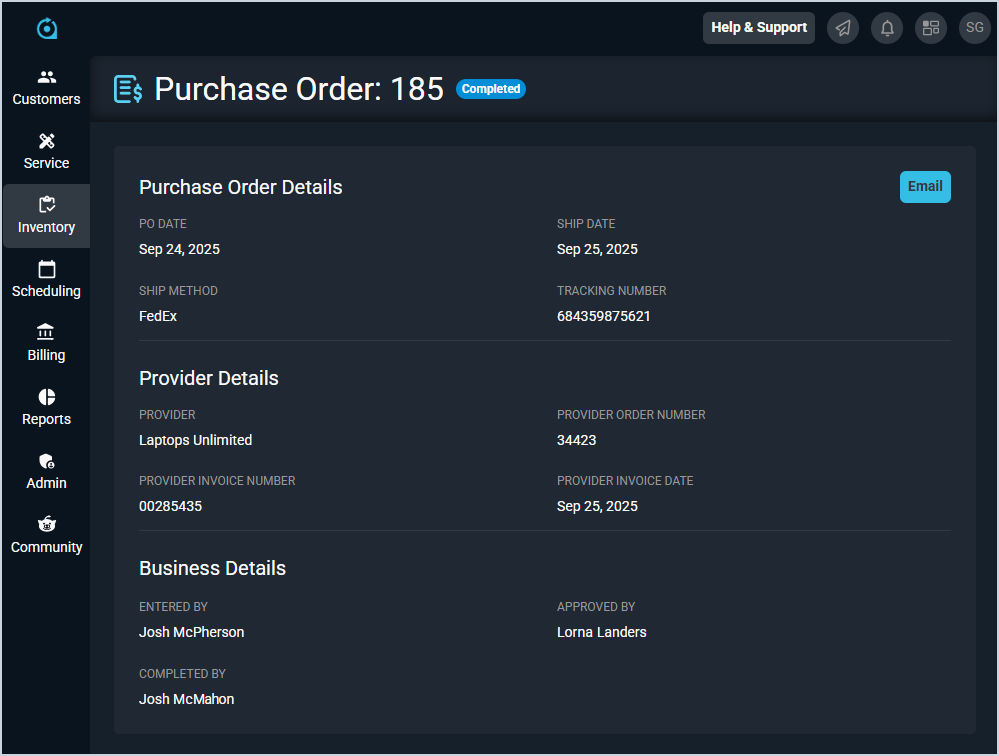The image size is (999, 756).
Task: Click tracking number 684359875621
Action: pos(604,316)
